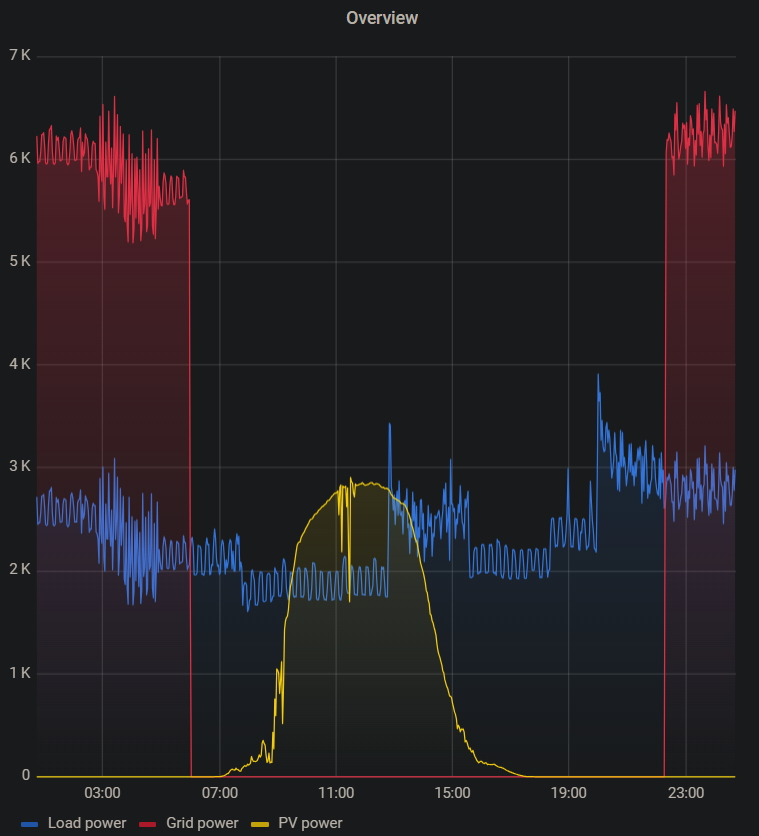This screenshot has width=759, height=836.
Task: Click the 23:00 time axis label
Action: [x=685, y=793]
